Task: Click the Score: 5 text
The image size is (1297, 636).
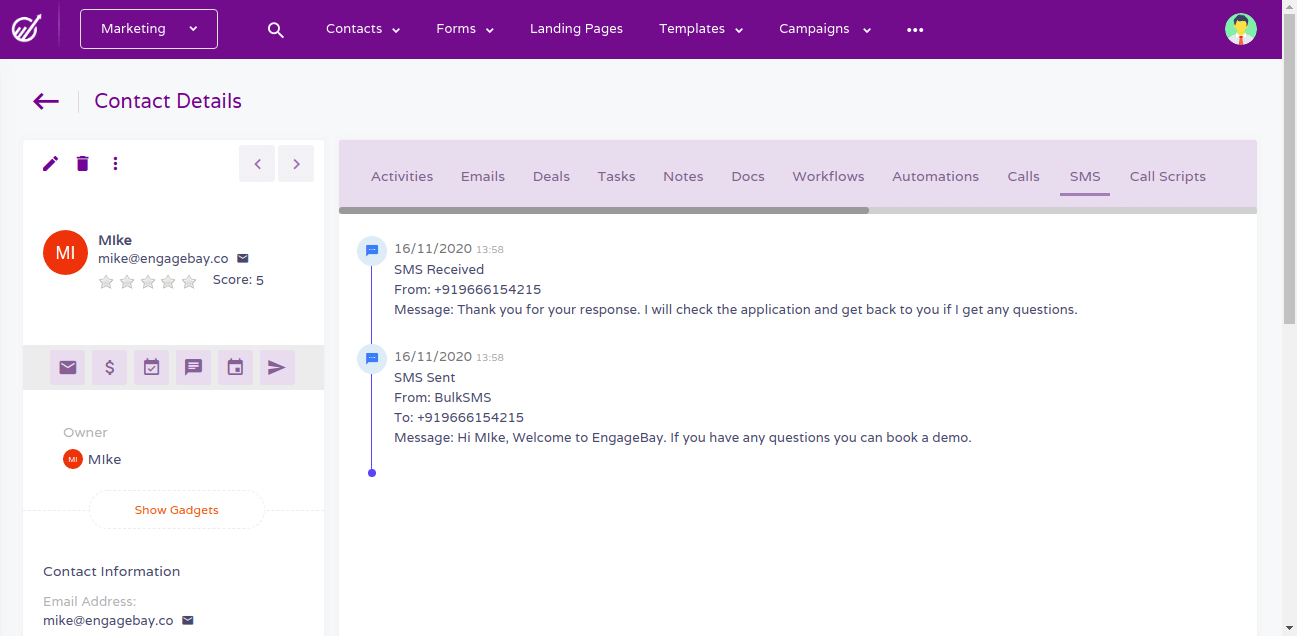Action: point(238,280)
